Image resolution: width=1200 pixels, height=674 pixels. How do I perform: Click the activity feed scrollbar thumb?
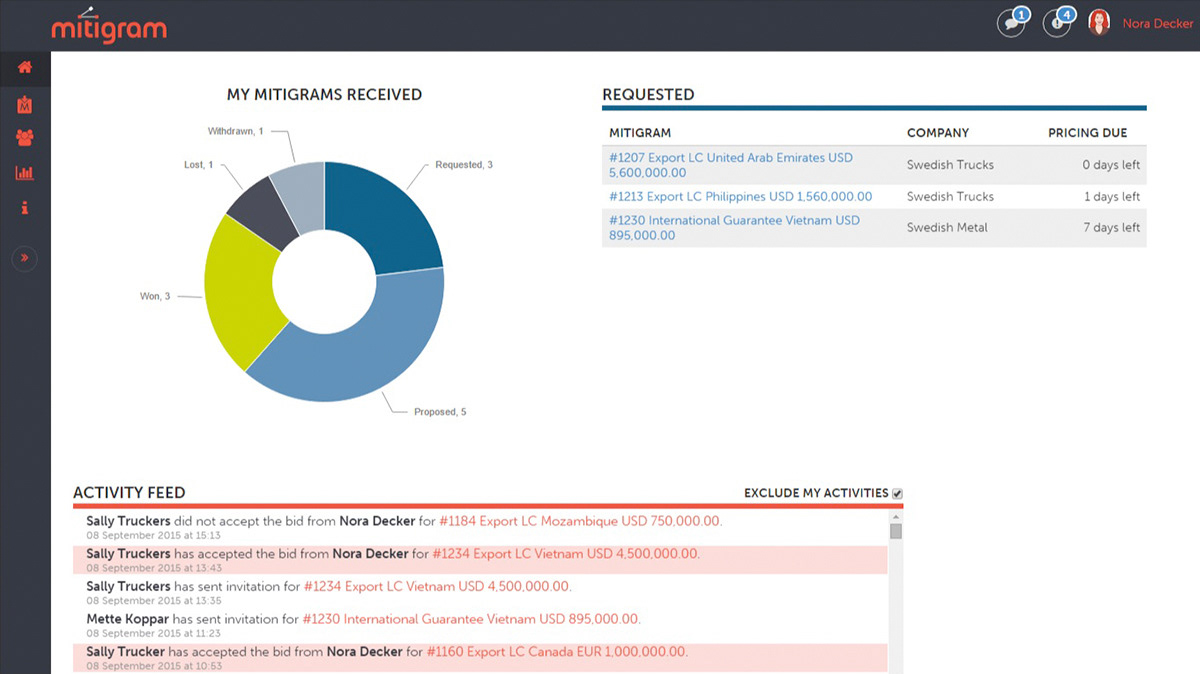[x=896, y=531]
